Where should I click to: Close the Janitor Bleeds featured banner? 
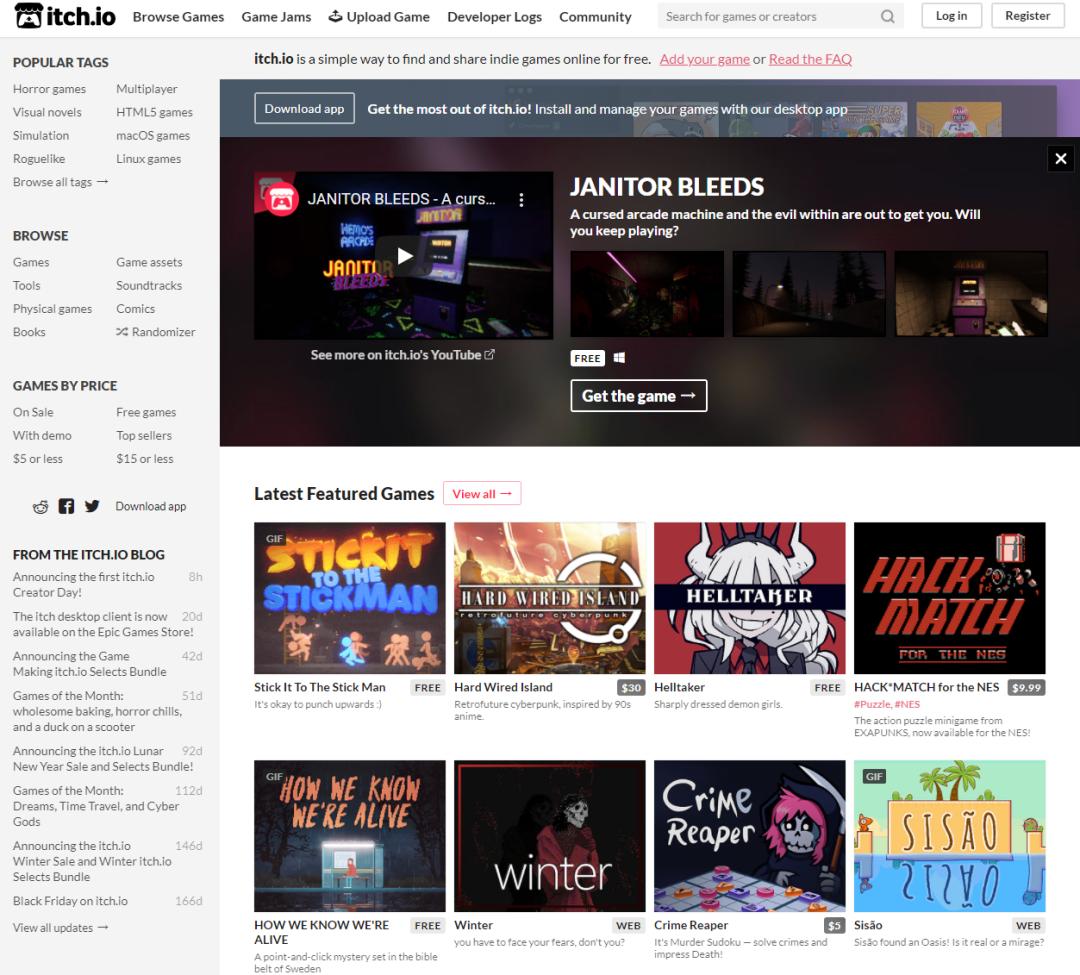coord(1061,158)
